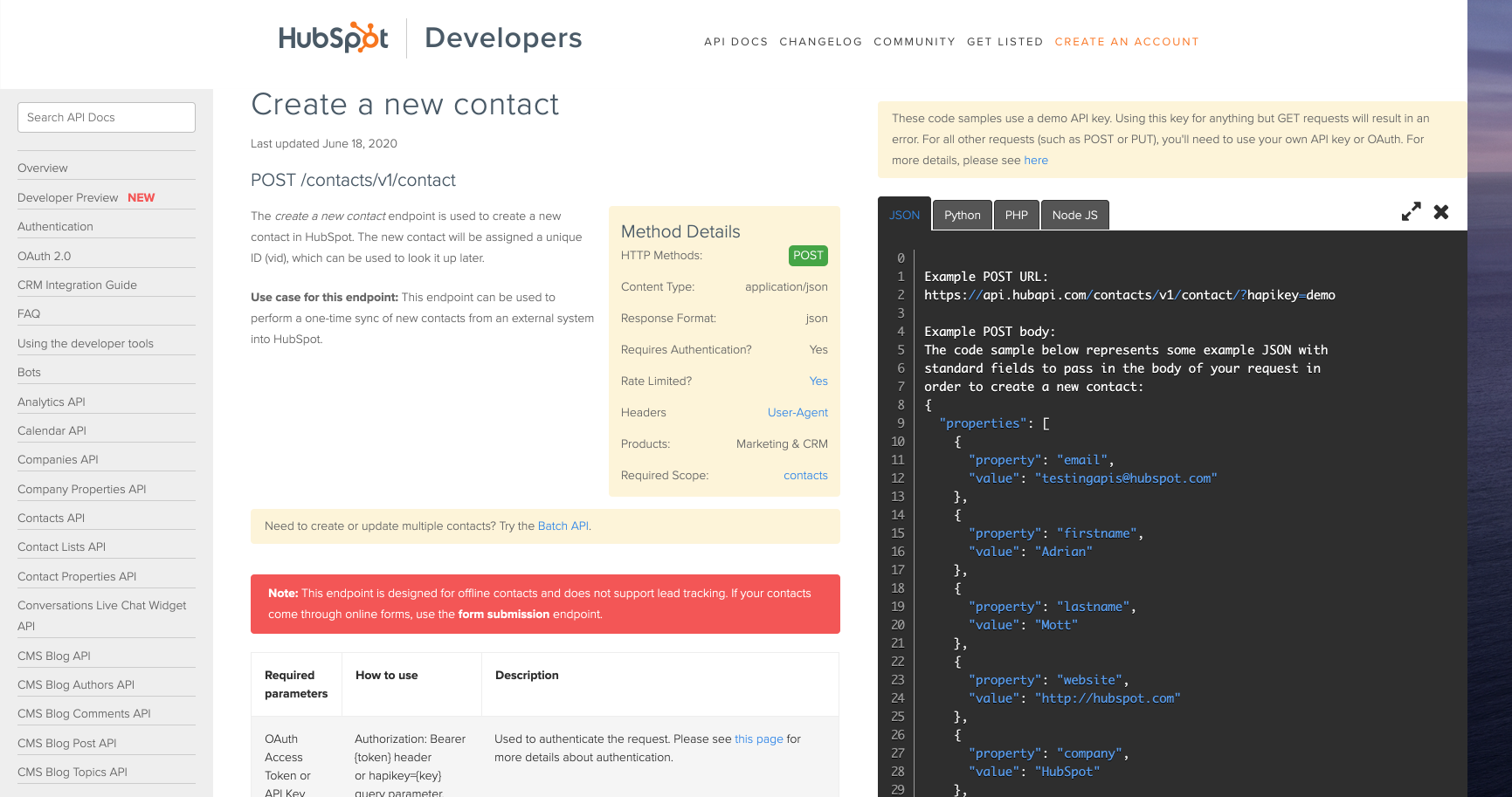Open Developer Preview in the sidebar

click(68, 197)
